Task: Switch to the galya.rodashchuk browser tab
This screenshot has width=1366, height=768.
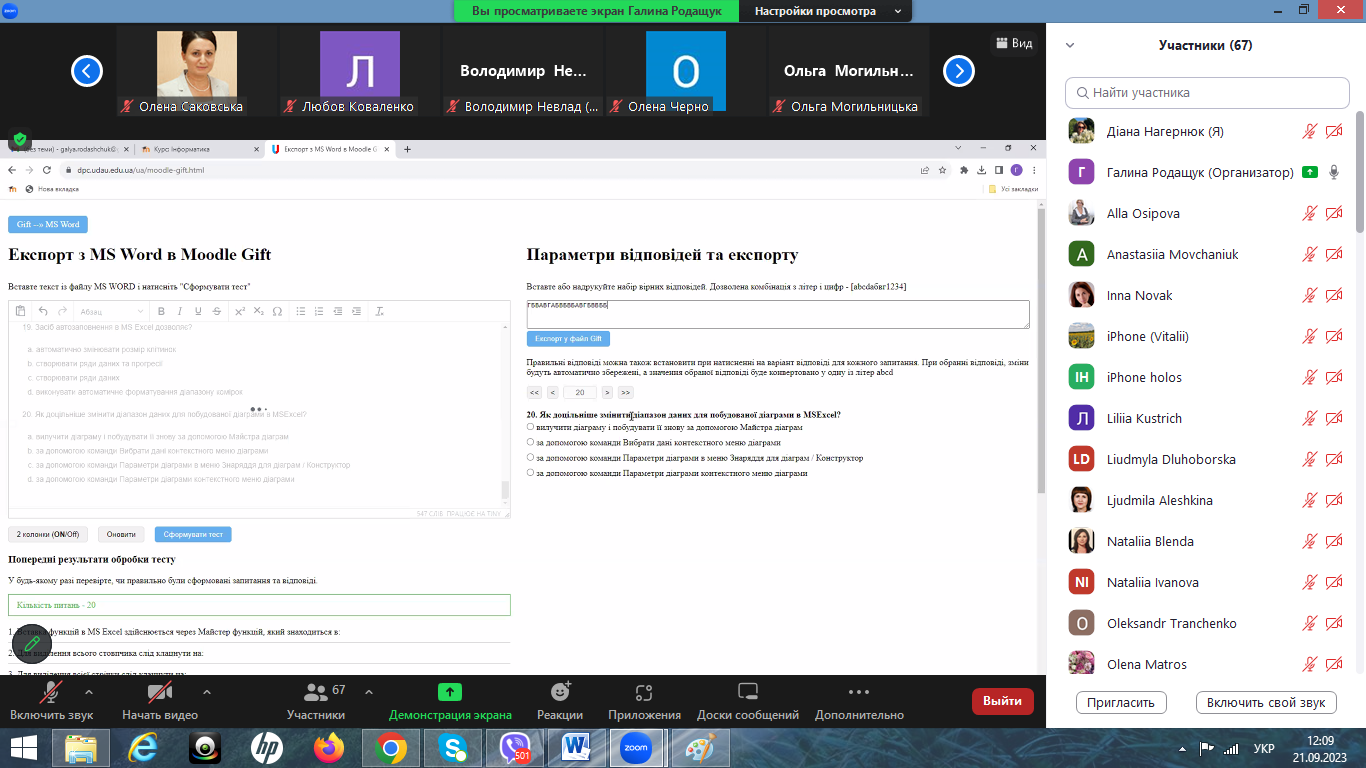Action: [x=68, y=149]
